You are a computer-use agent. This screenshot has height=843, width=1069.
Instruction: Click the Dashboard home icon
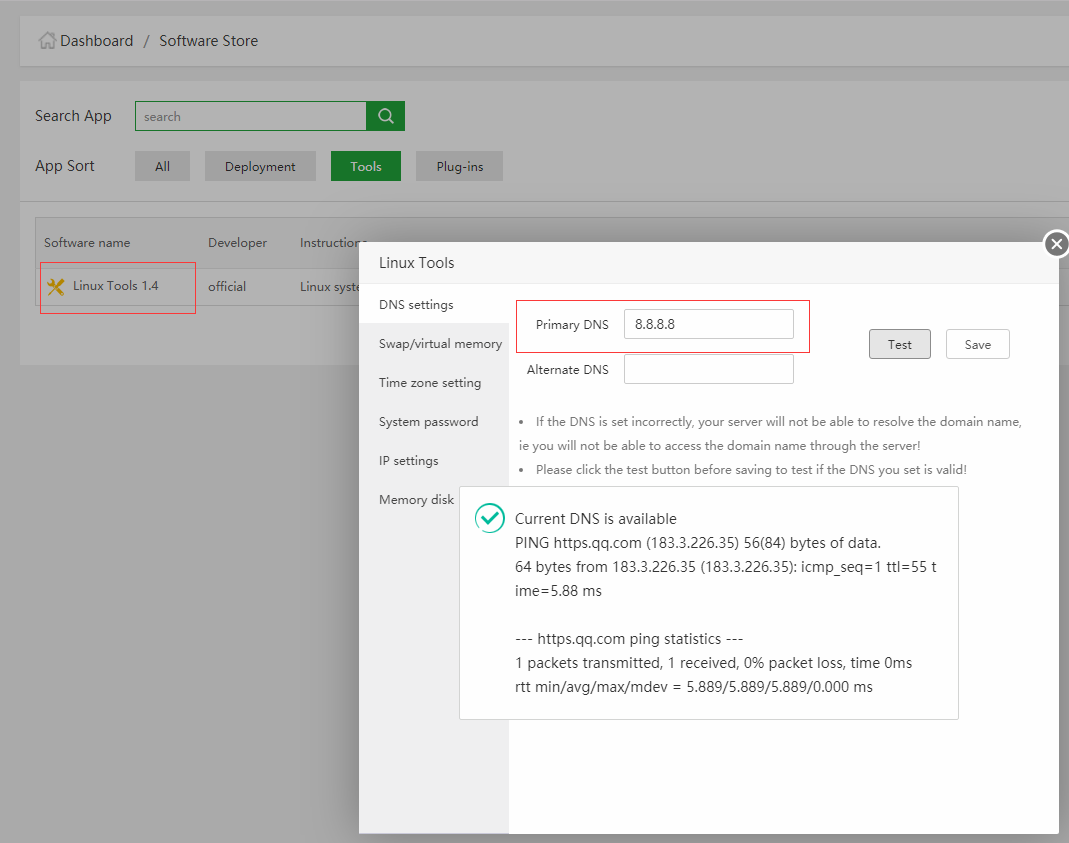pyautogui.click(x=47, y=41)
